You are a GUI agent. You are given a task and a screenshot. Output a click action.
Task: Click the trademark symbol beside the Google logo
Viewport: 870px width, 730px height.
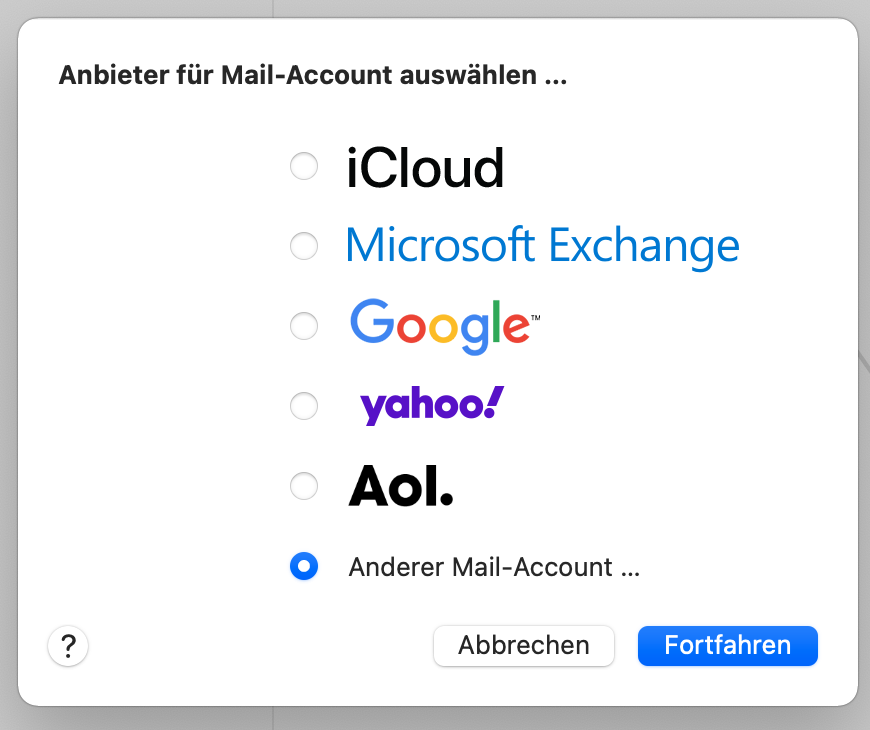click(535, 317)
